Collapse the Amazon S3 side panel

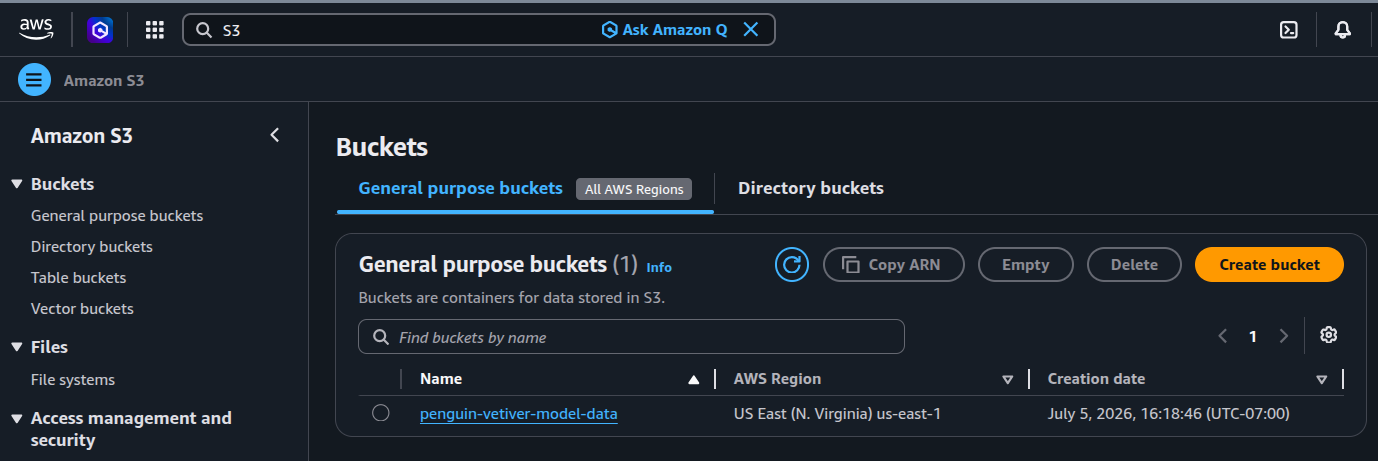tap(275, 135)
